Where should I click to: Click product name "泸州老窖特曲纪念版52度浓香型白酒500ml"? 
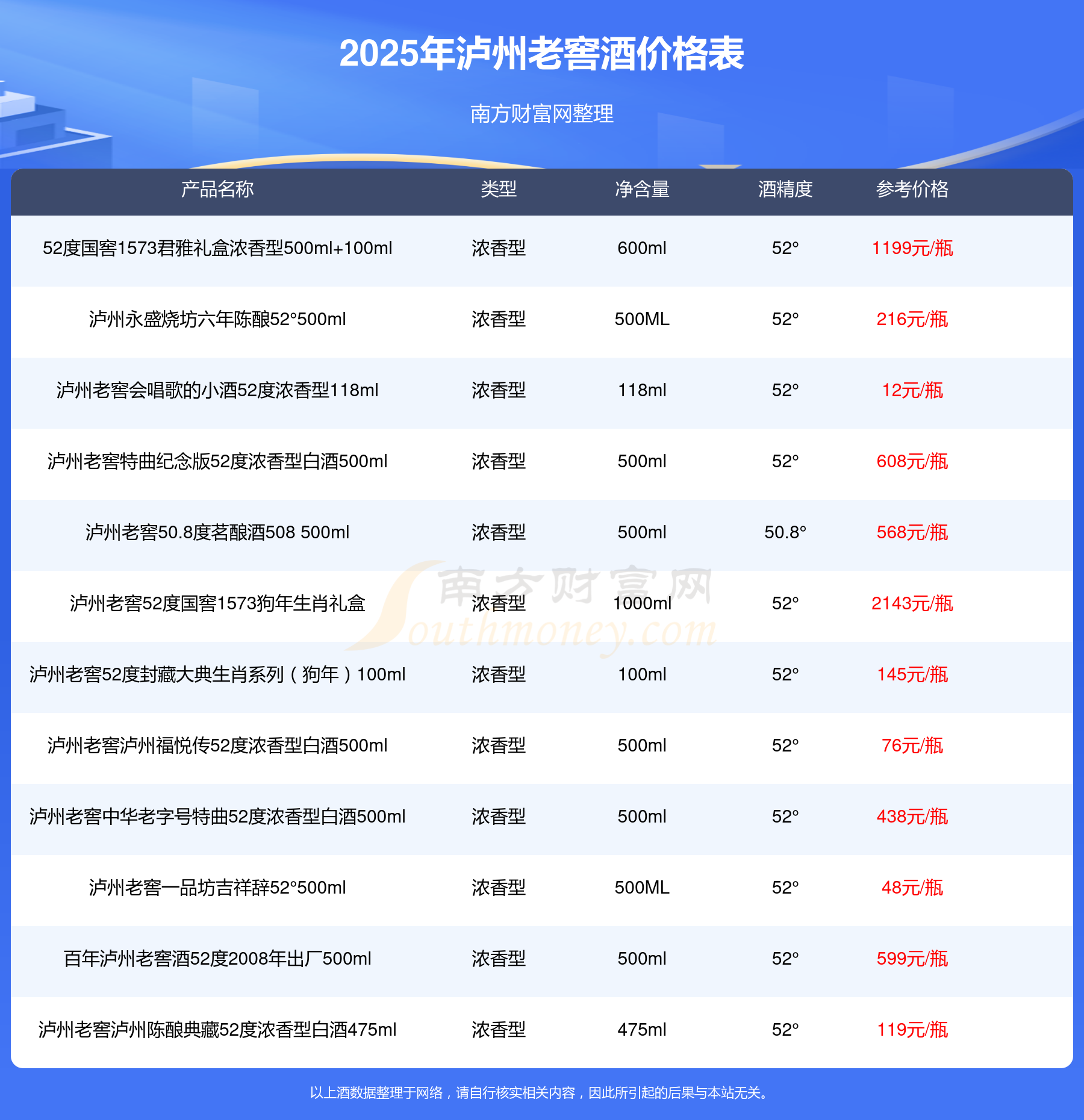tap(217, 461)
